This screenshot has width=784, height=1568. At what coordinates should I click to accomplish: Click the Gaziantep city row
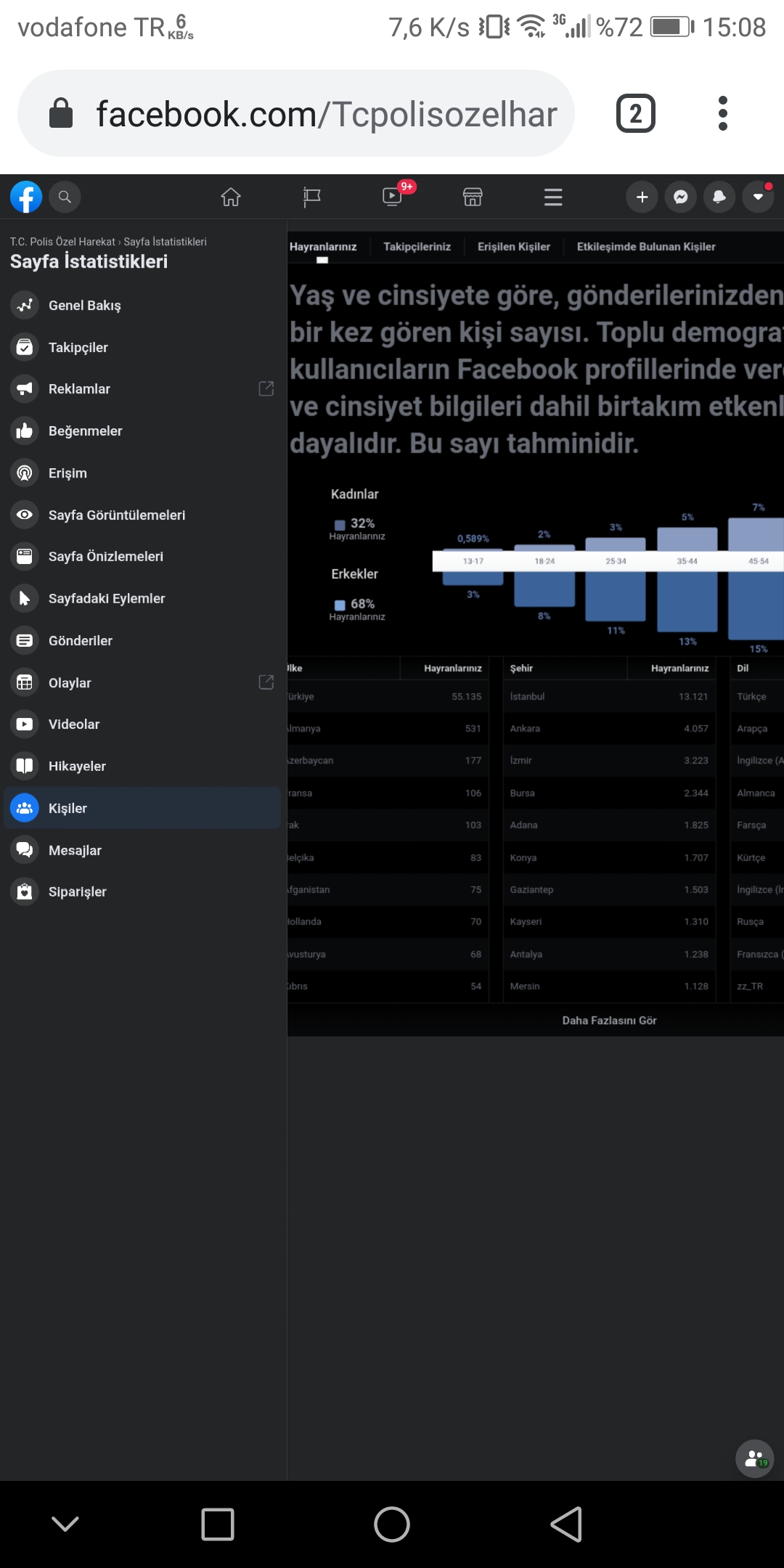click(610, 890)
